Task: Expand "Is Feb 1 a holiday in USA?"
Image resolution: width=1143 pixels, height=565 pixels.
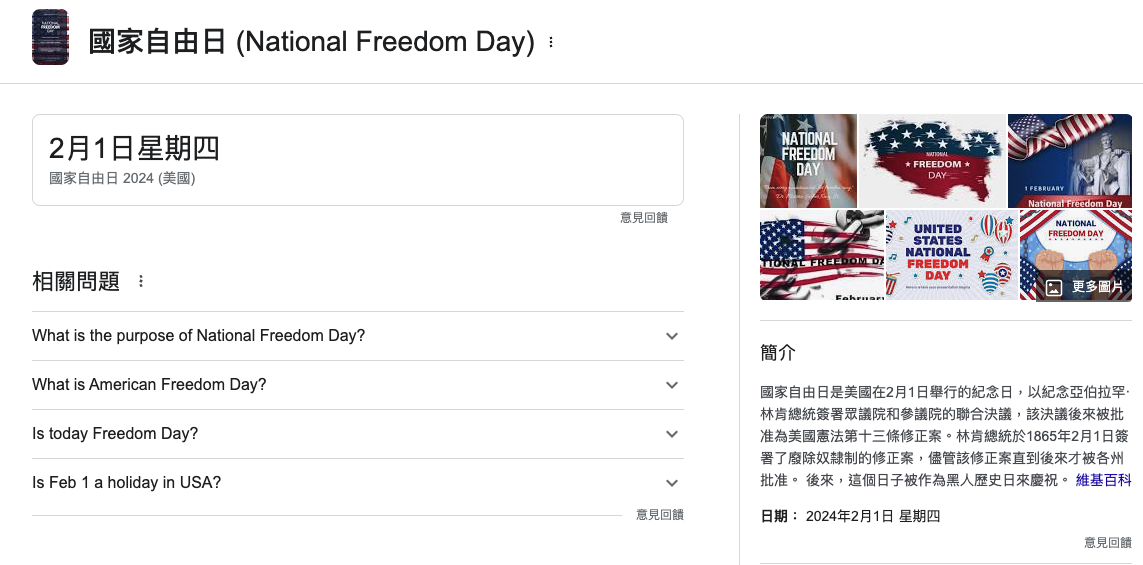Action: point(358,483)
